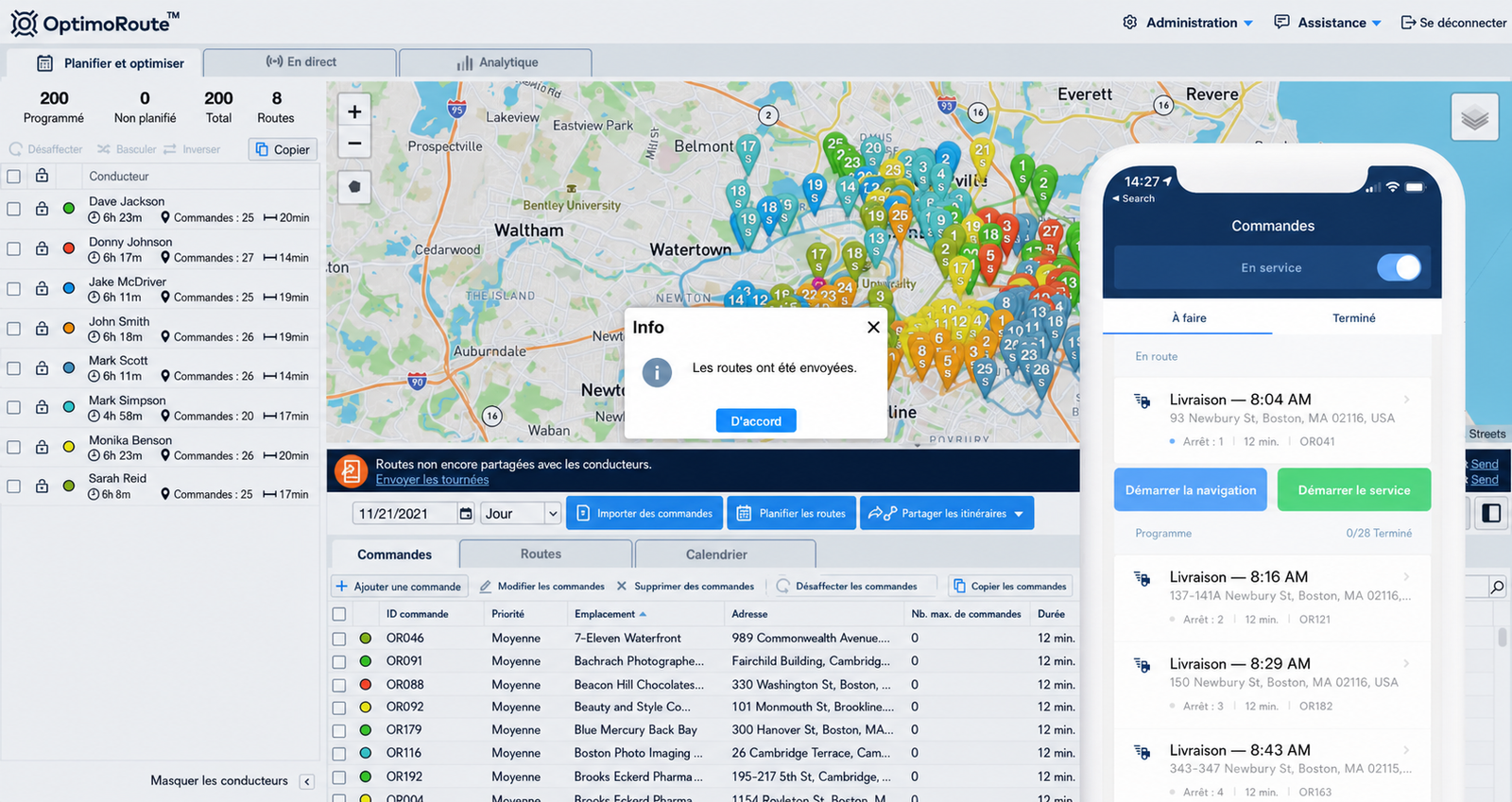The width and height of the screenshot is (1512, 802).
Task: Collapse drivers panel with arrow icon
Action: coord(307,781)
